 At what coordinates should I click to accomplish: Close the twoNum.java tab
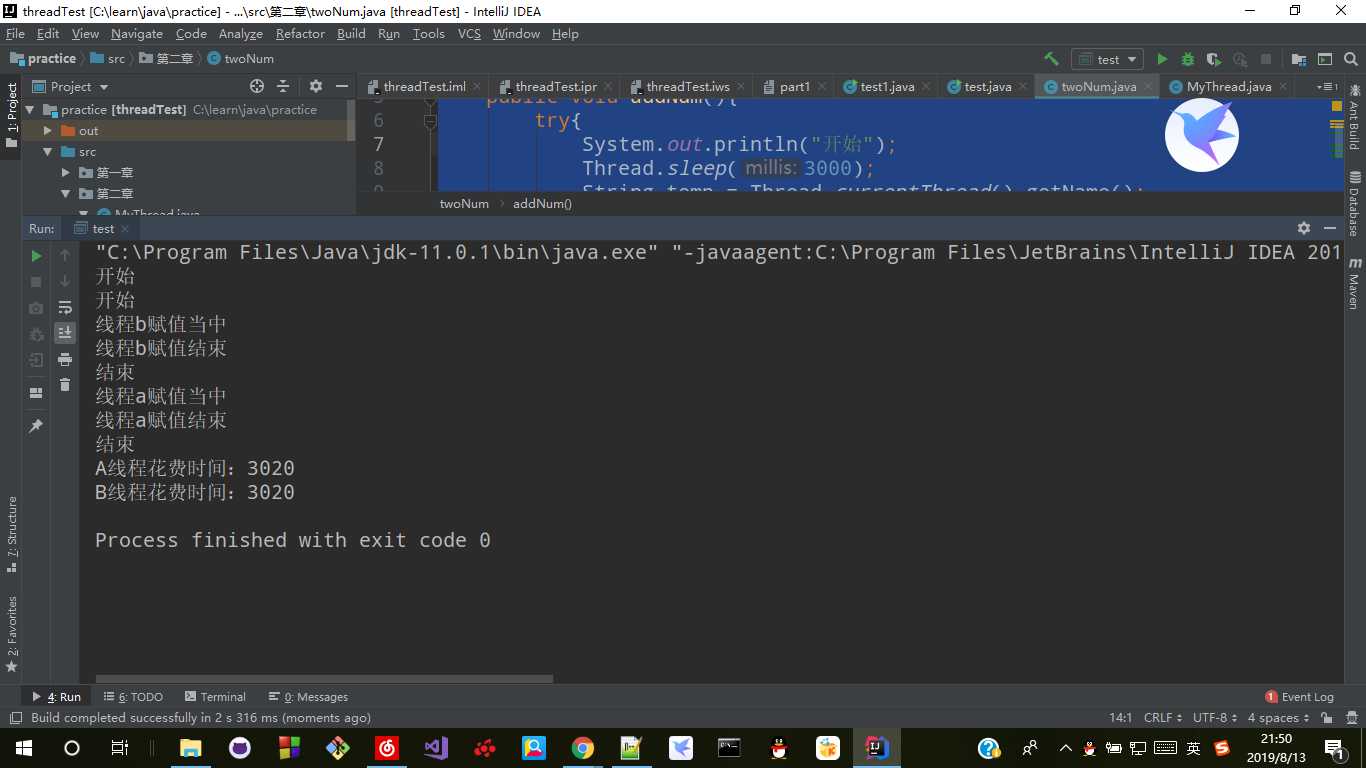coord(1149,87)
